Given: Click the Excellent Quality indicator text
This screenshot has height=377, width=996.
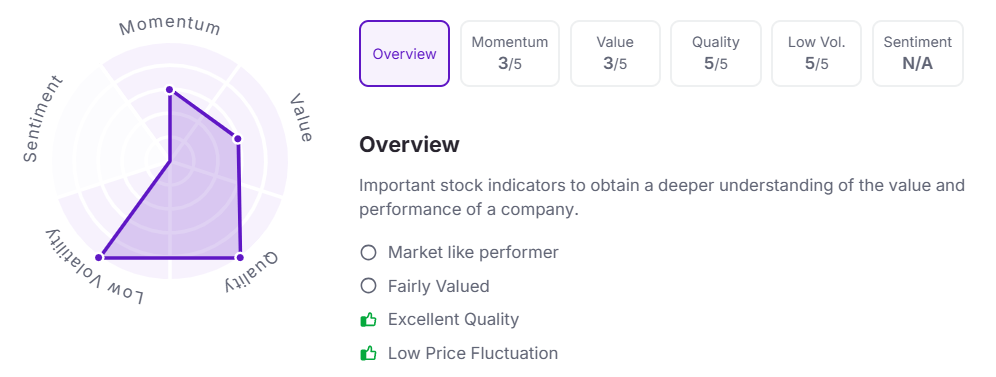Looking at the screenshot, I should click(x=453, y=319).
